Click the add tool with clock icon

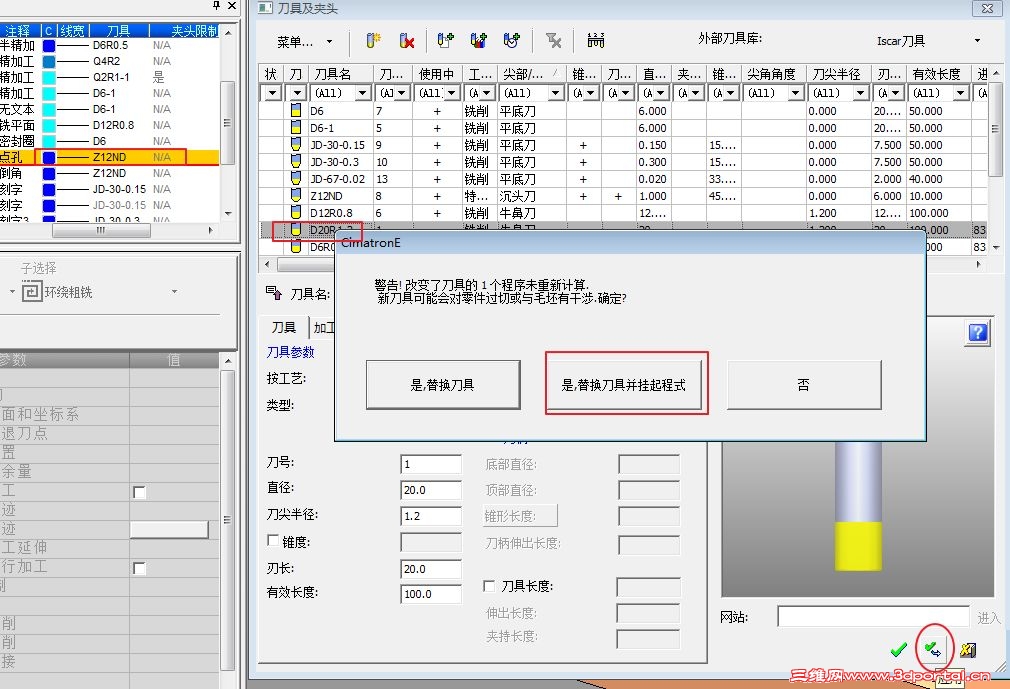pyautogui.click(x=512, y=41)
